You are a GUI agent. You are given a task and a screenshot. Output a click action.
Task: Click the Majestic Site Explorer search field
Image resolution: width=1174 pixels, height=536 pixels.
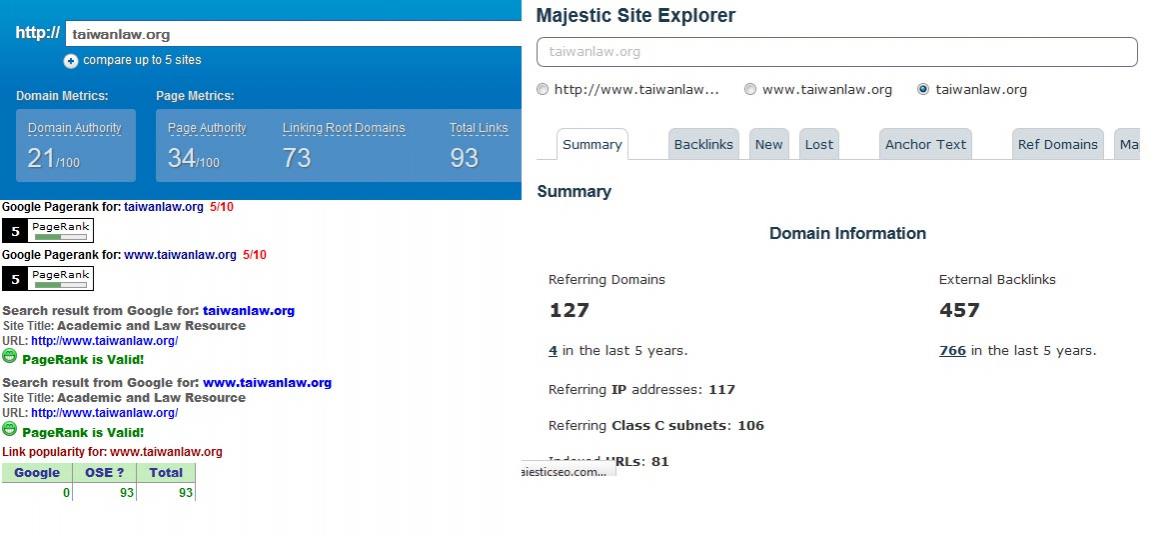coord(837,52)
